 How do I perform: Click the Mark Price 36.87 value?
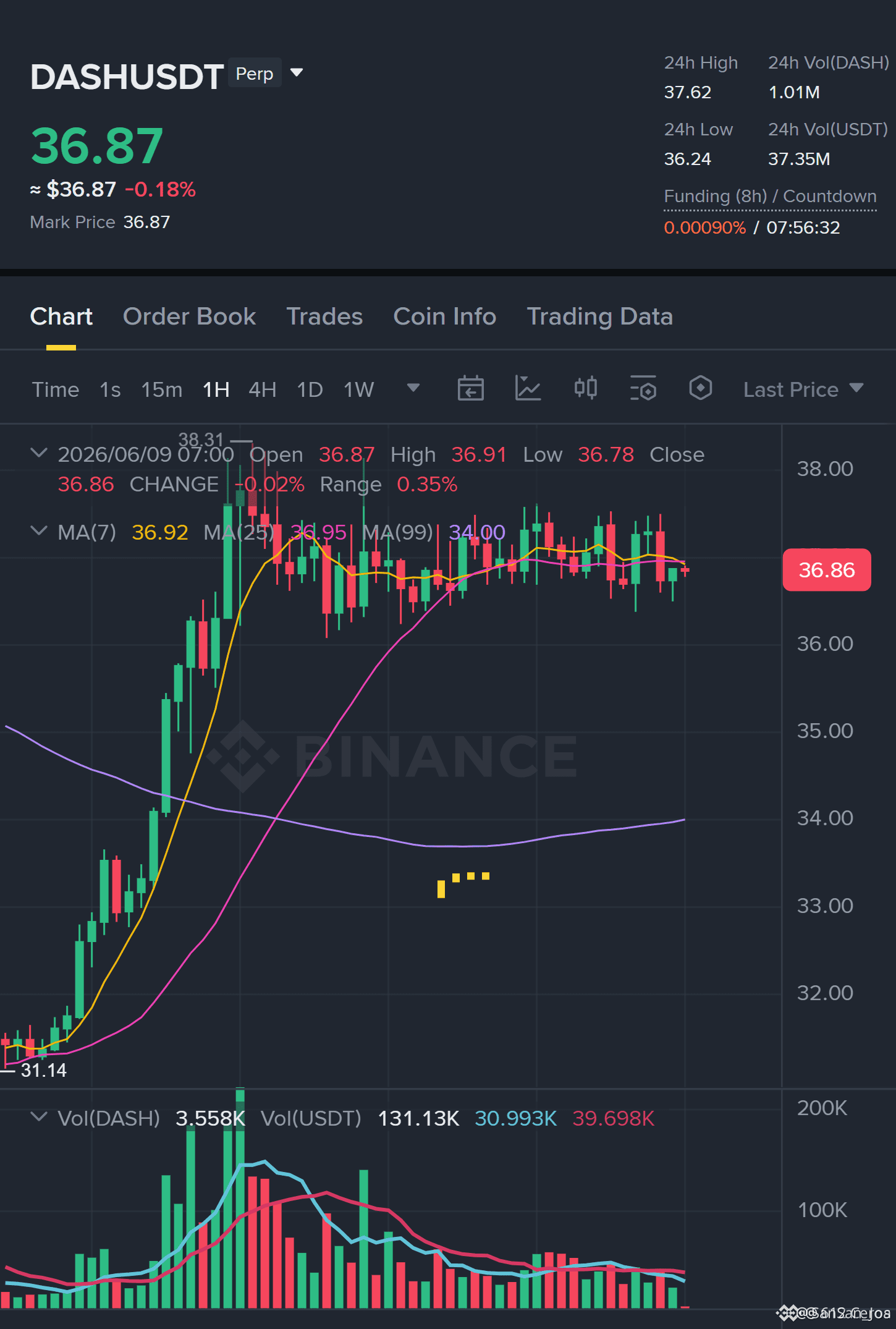(146, 222)
